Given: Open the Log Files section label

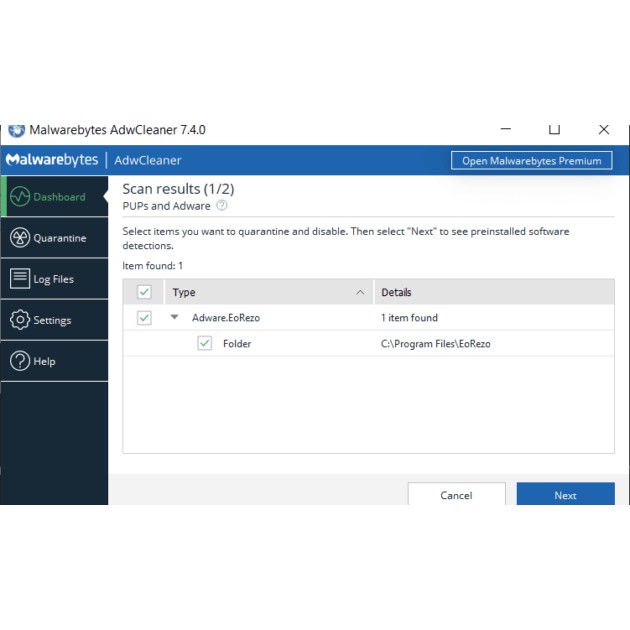Looking at the screenshot, I should tap(54, 279).
